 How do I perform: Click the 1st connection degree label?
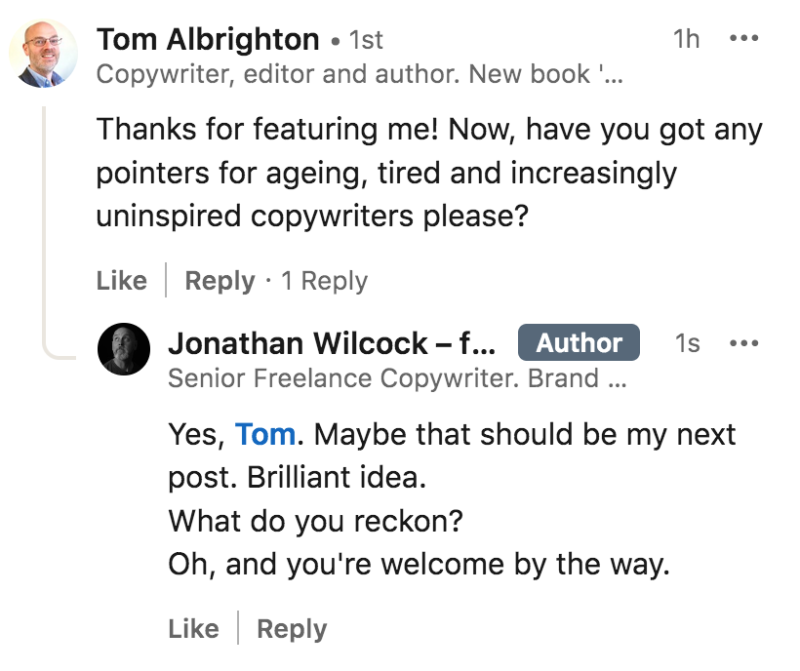pos(366,40)
